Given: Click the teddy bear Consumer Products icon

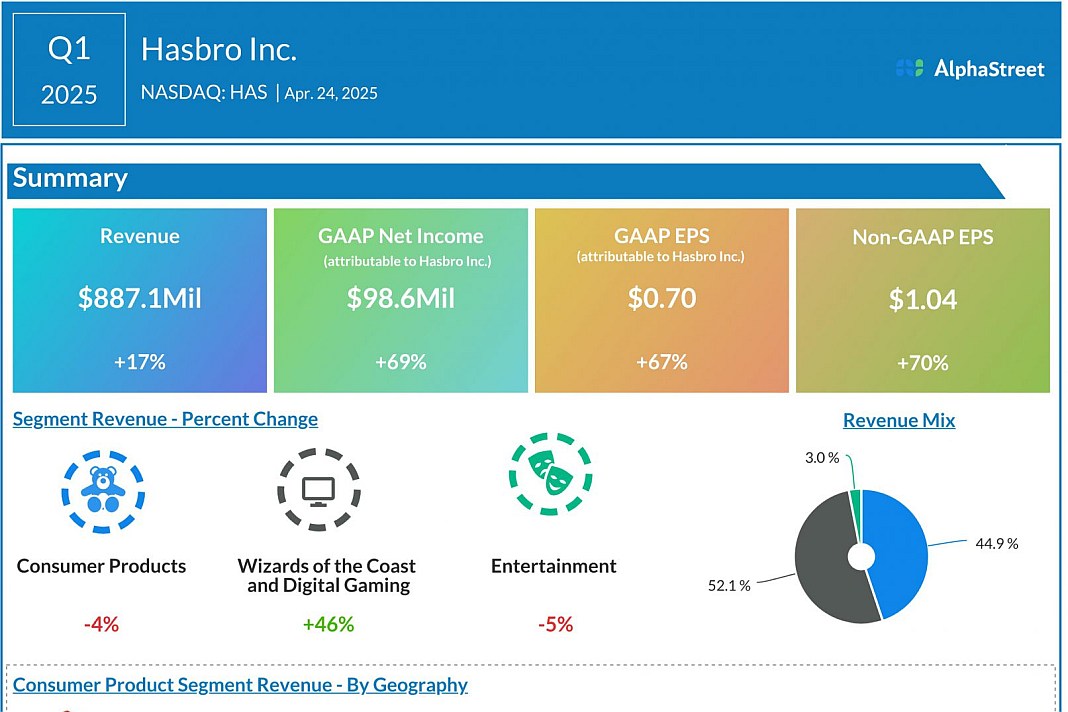Looking at the screenshot, I should tap(103, 491).
